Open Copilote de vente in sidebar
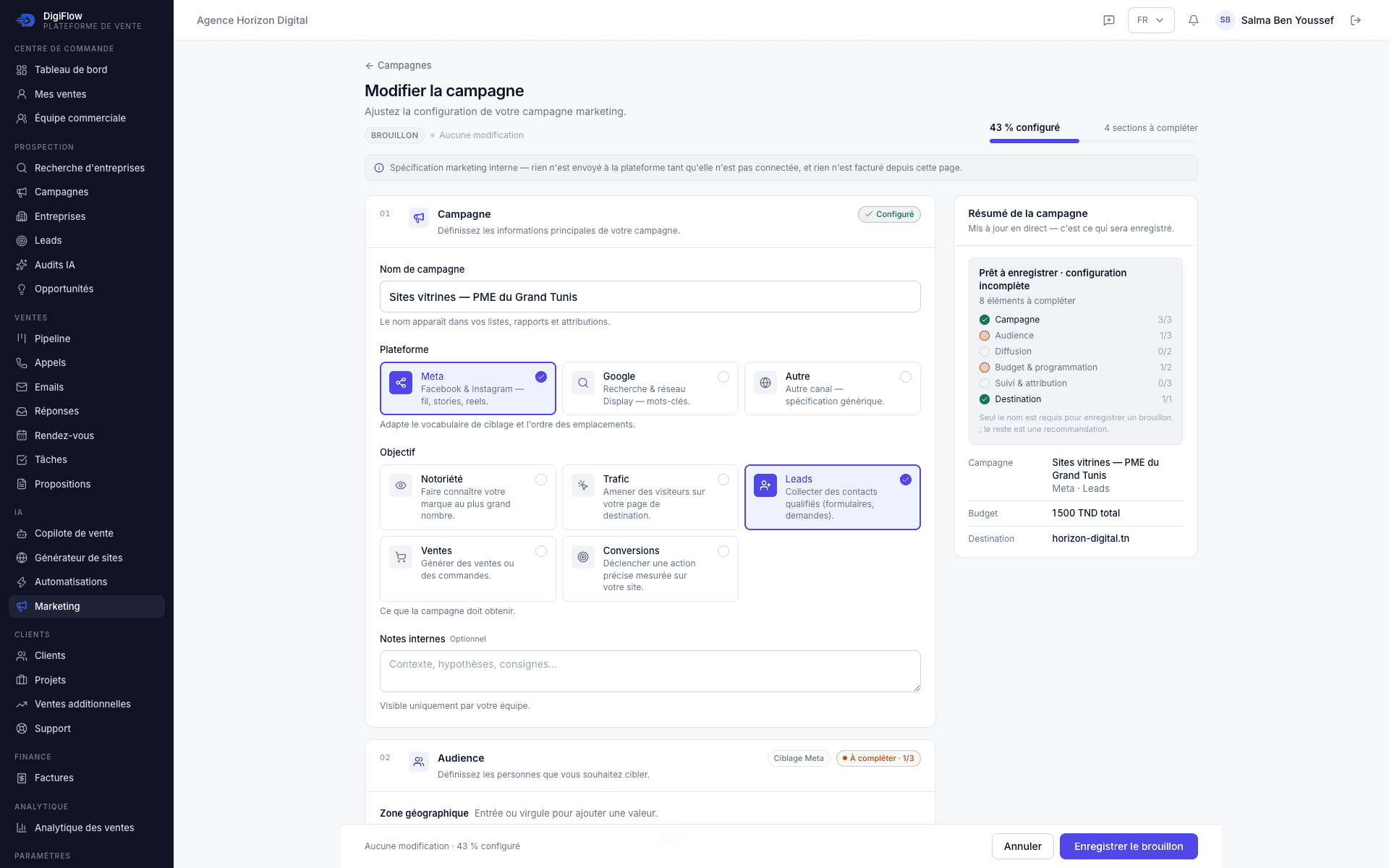Viewport: 1389px width, 868px height. pos(87,533)
